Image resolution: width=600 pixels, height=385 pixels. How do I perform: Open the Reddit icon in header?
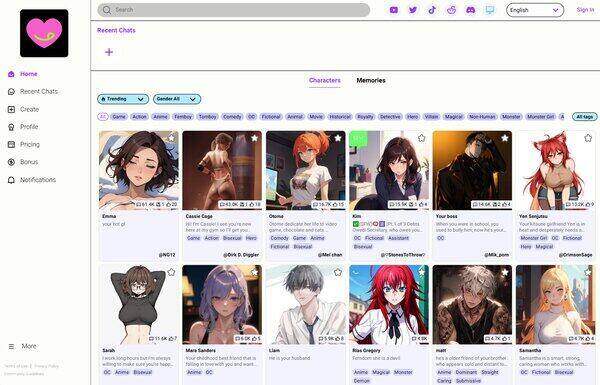[452, 10]
